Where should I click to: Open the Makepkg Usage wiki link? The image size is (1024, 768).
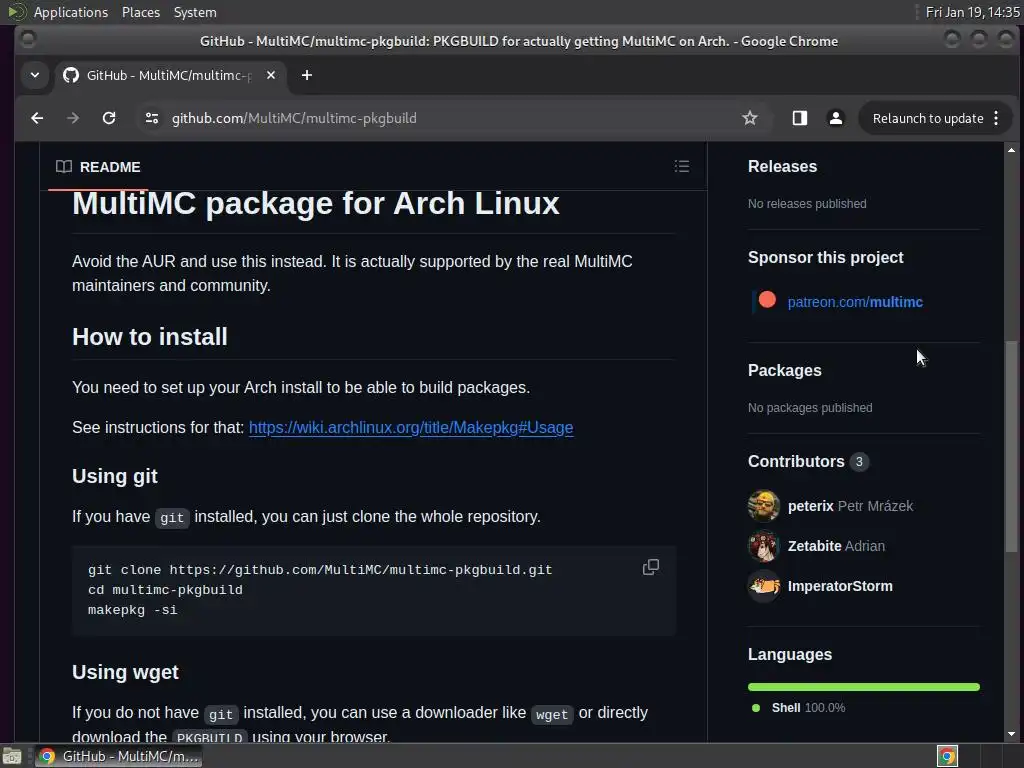[x=411, y=427]
